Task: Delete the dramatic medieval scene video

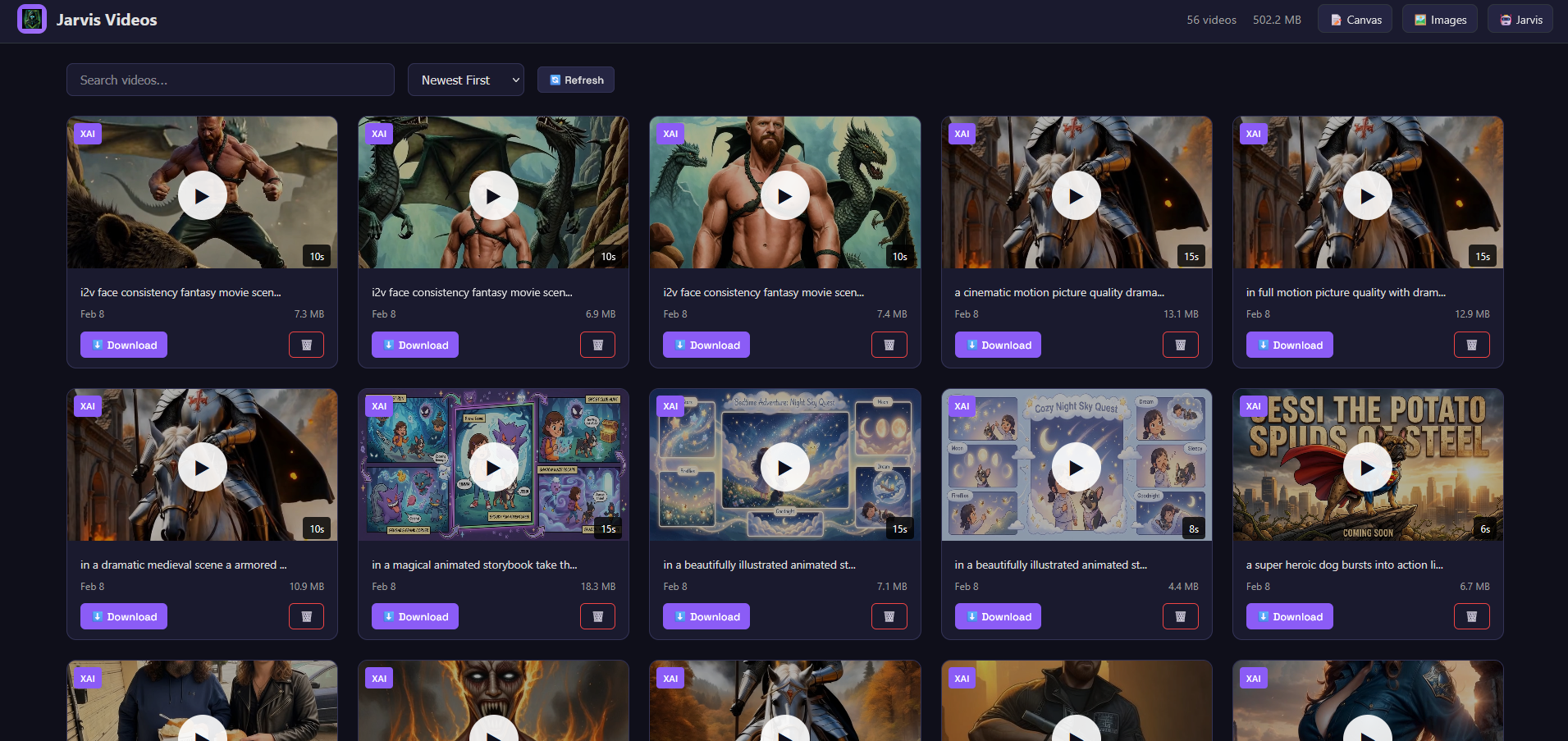Action: click(x=306, y=616)
